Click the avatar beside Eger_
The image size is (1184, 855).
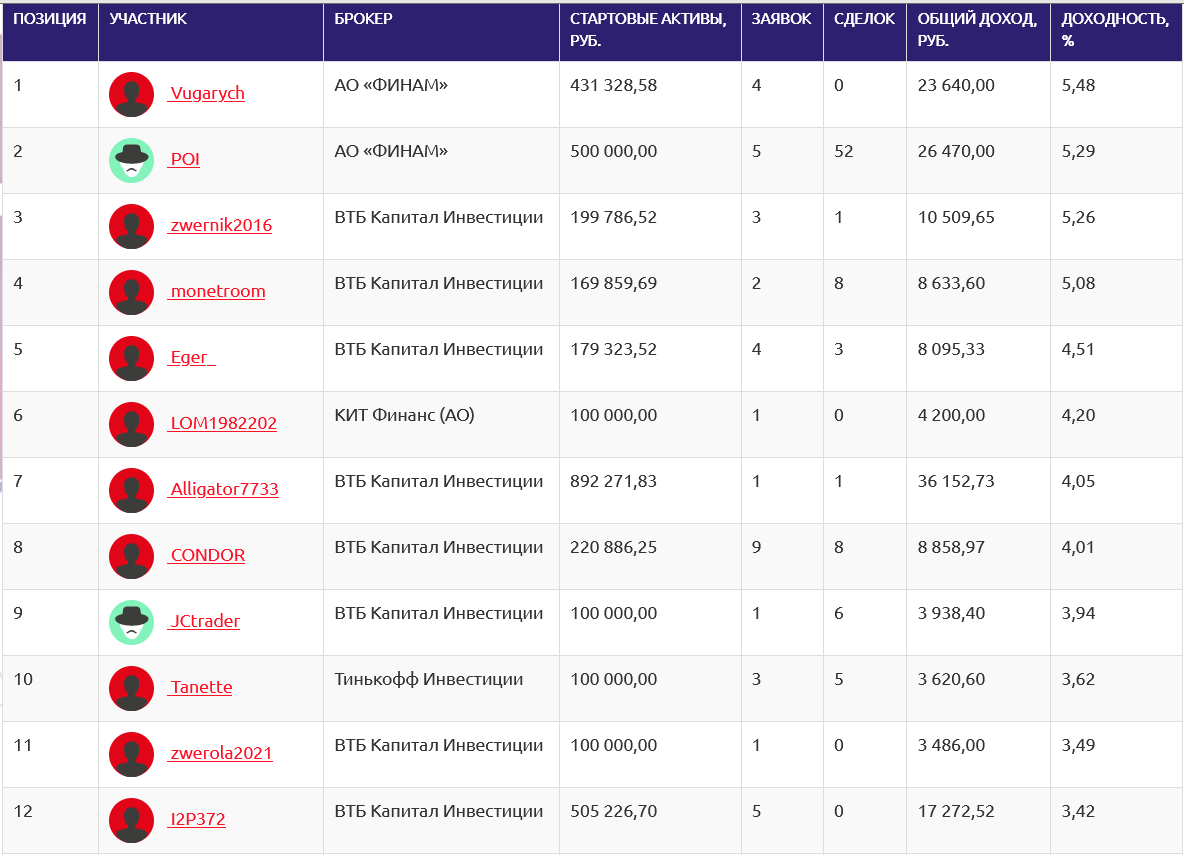[131, 359]
